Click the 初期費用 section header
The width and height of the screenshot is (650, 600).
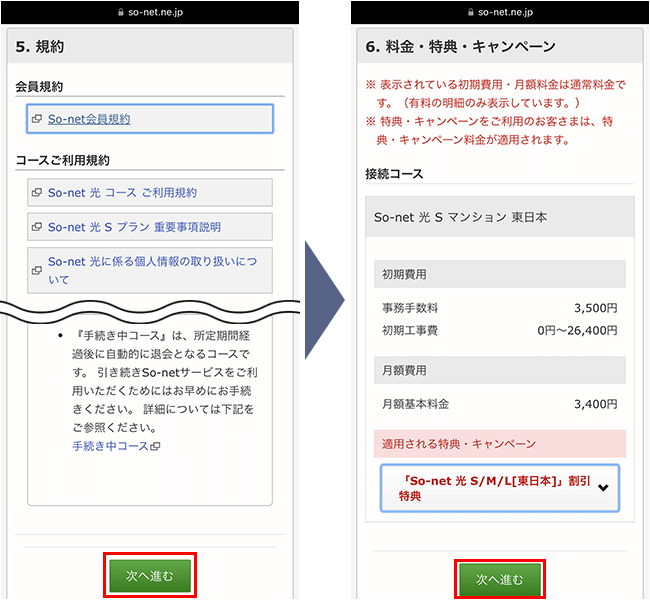[500, 274]
